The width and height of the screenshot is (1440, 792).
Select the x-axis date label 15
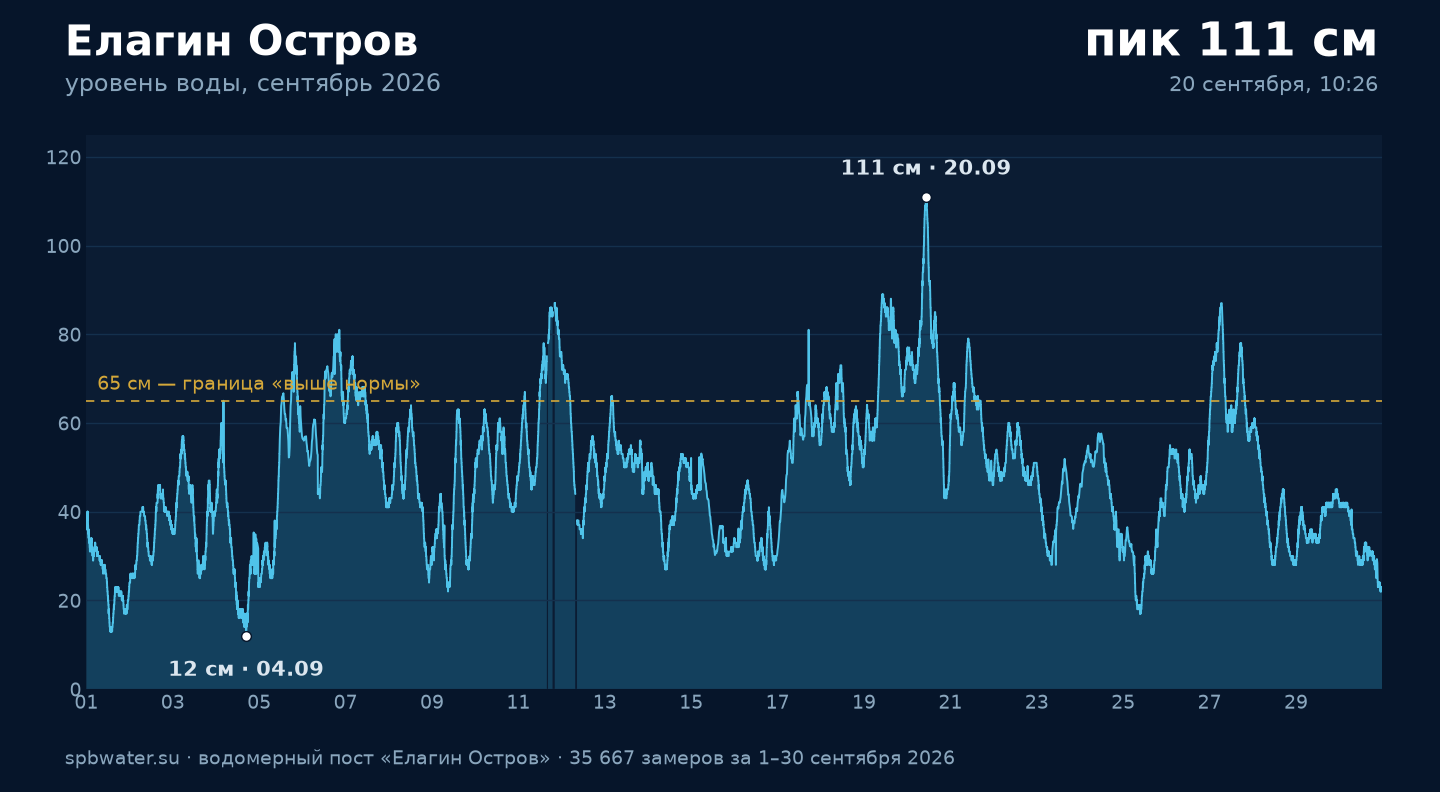691,702
